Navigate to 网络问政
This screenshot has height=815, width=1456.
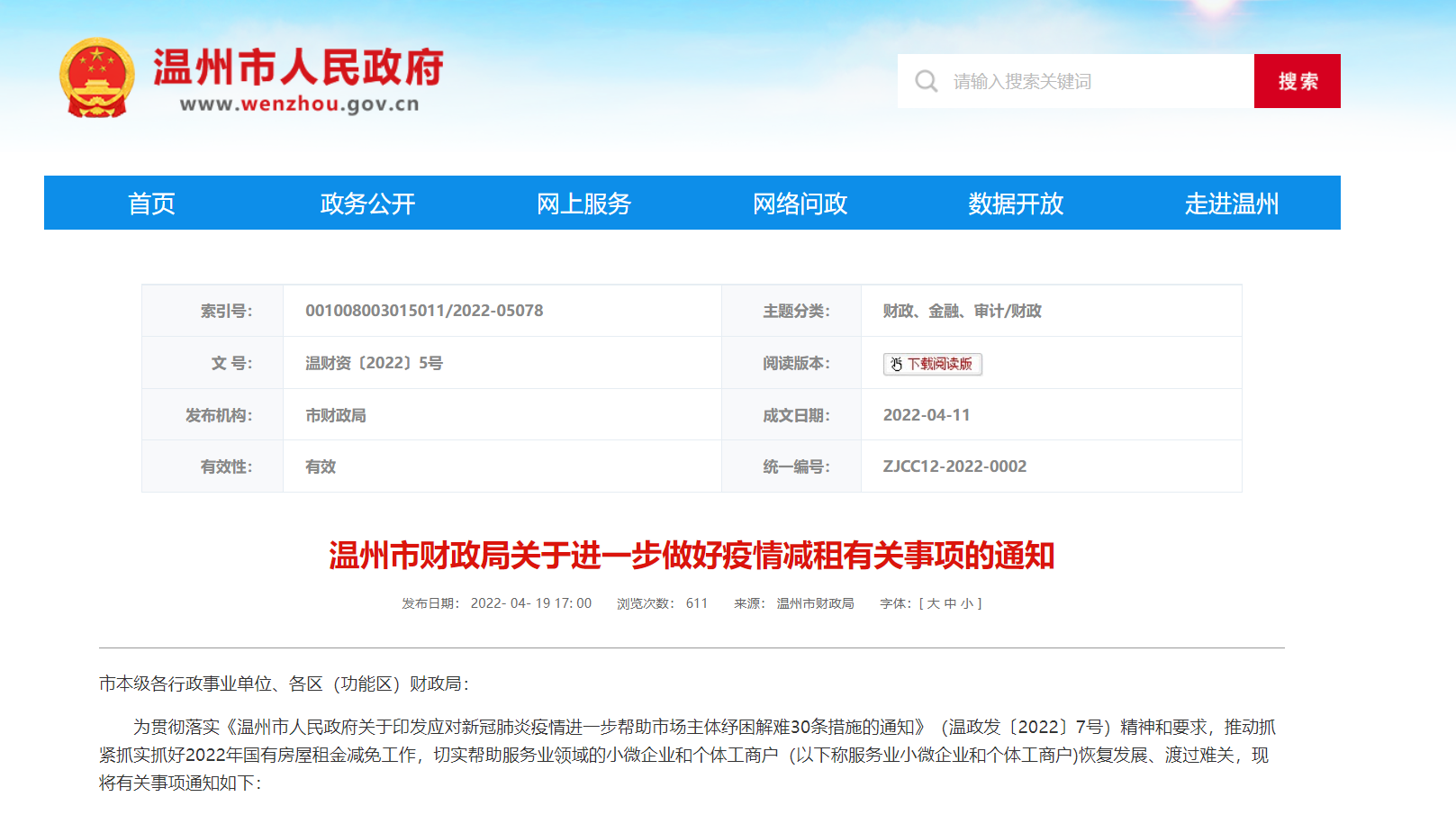800,204
